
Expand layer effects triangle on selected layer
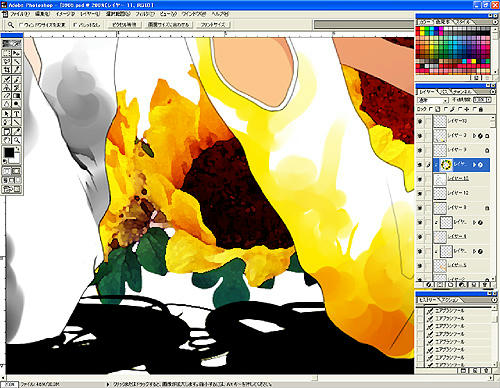(x=474, y=165)
